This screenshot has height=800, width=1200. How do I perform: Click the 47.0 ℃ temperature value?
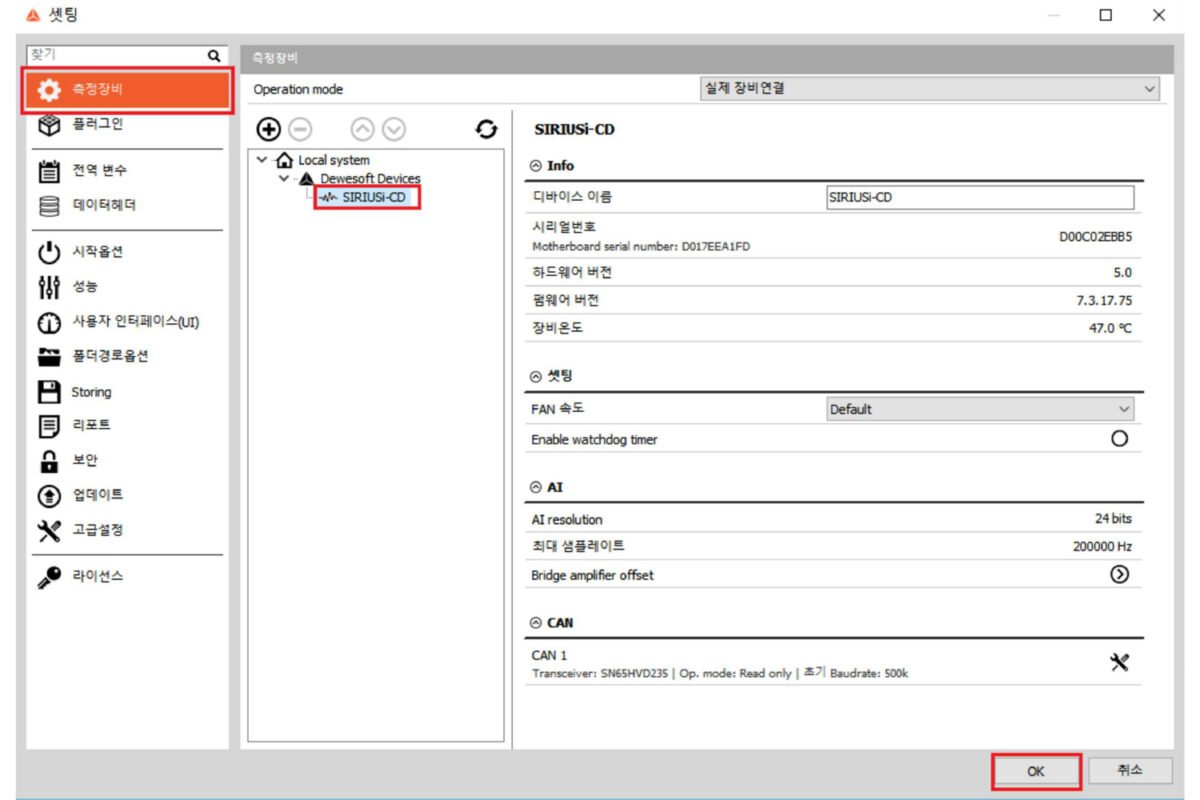coord(1110,328)
